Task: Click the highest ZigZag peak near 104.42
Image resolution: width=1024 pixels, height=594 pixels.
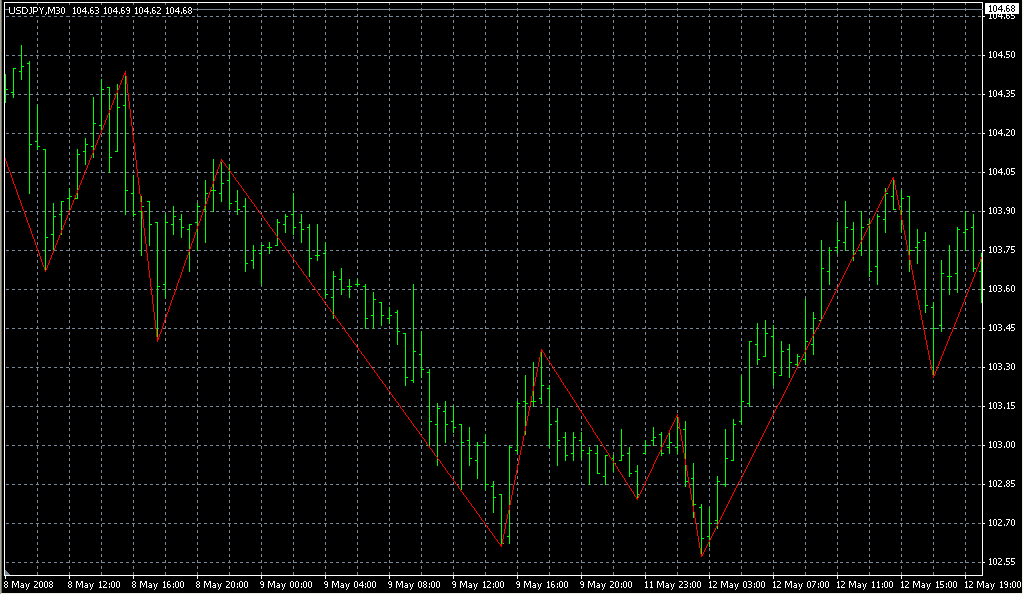Action: 125,73
